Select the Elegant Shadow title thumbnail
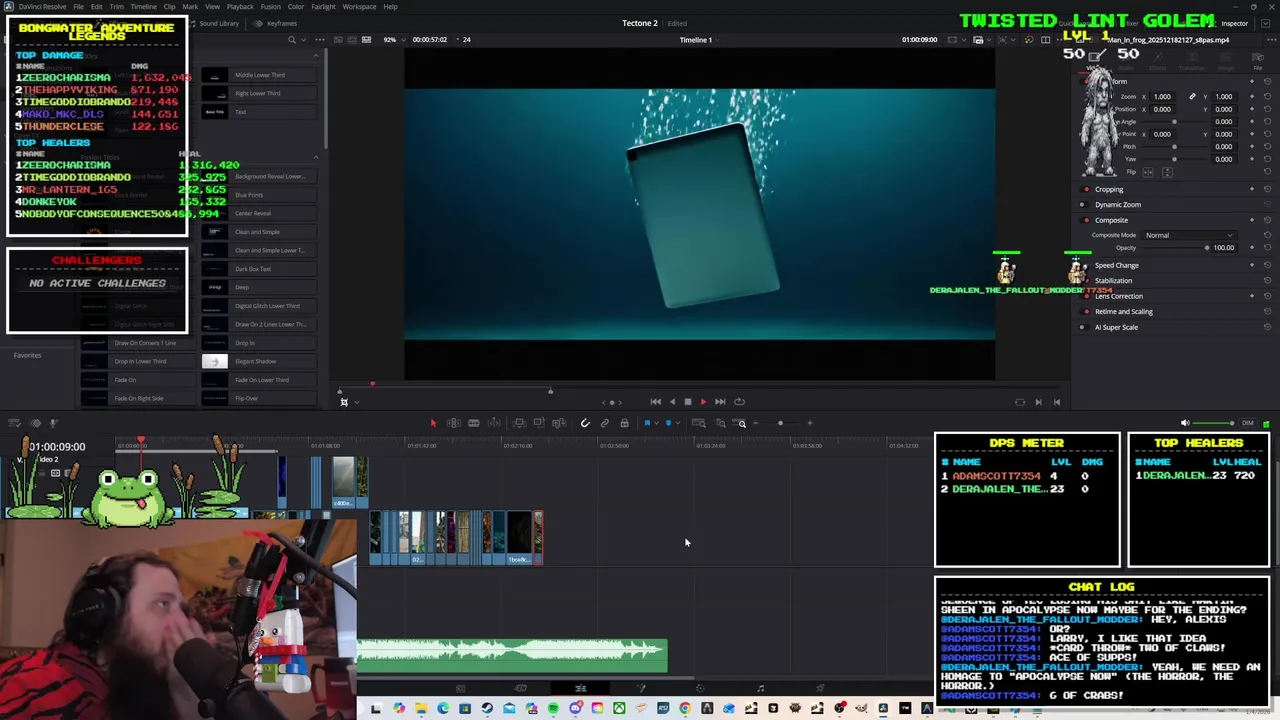The image size is (1280, 720). point(214,361)
